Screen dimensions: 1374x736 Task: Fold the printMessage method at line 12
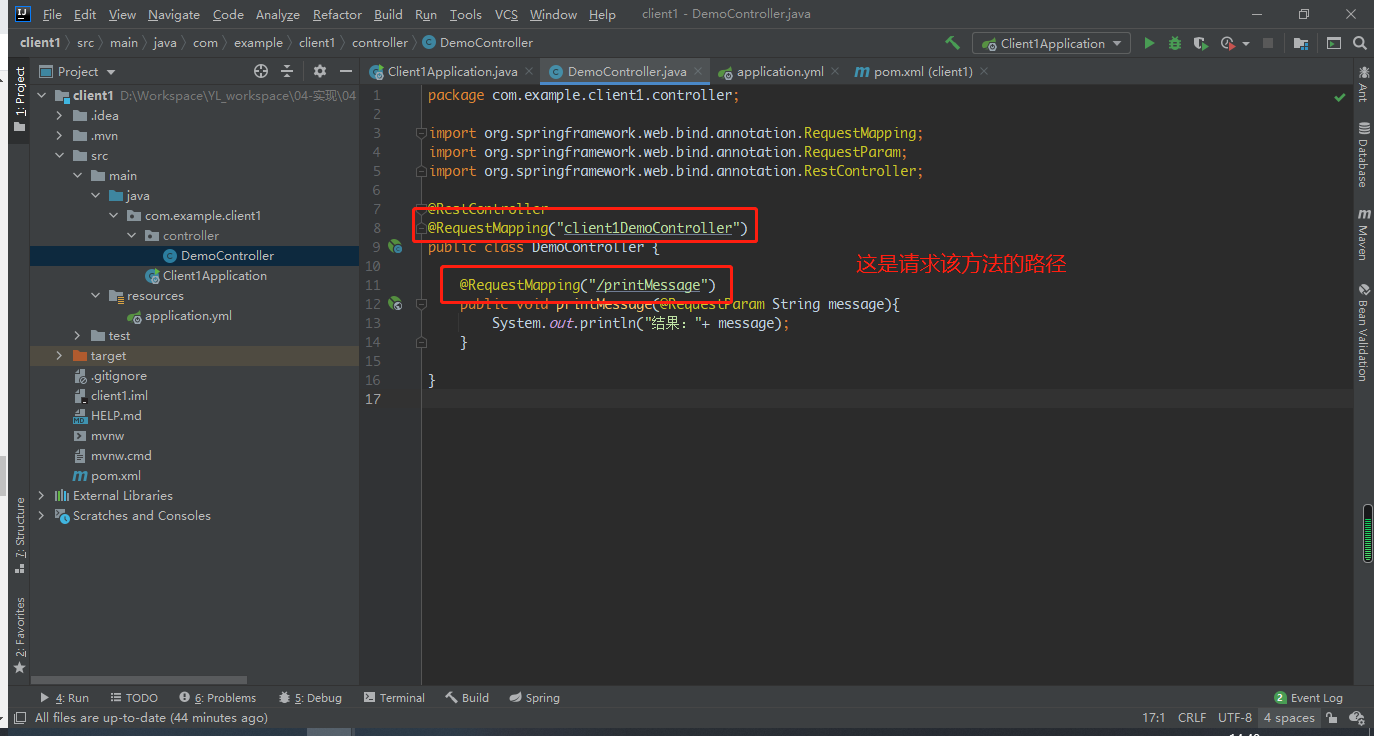[422, 303]
